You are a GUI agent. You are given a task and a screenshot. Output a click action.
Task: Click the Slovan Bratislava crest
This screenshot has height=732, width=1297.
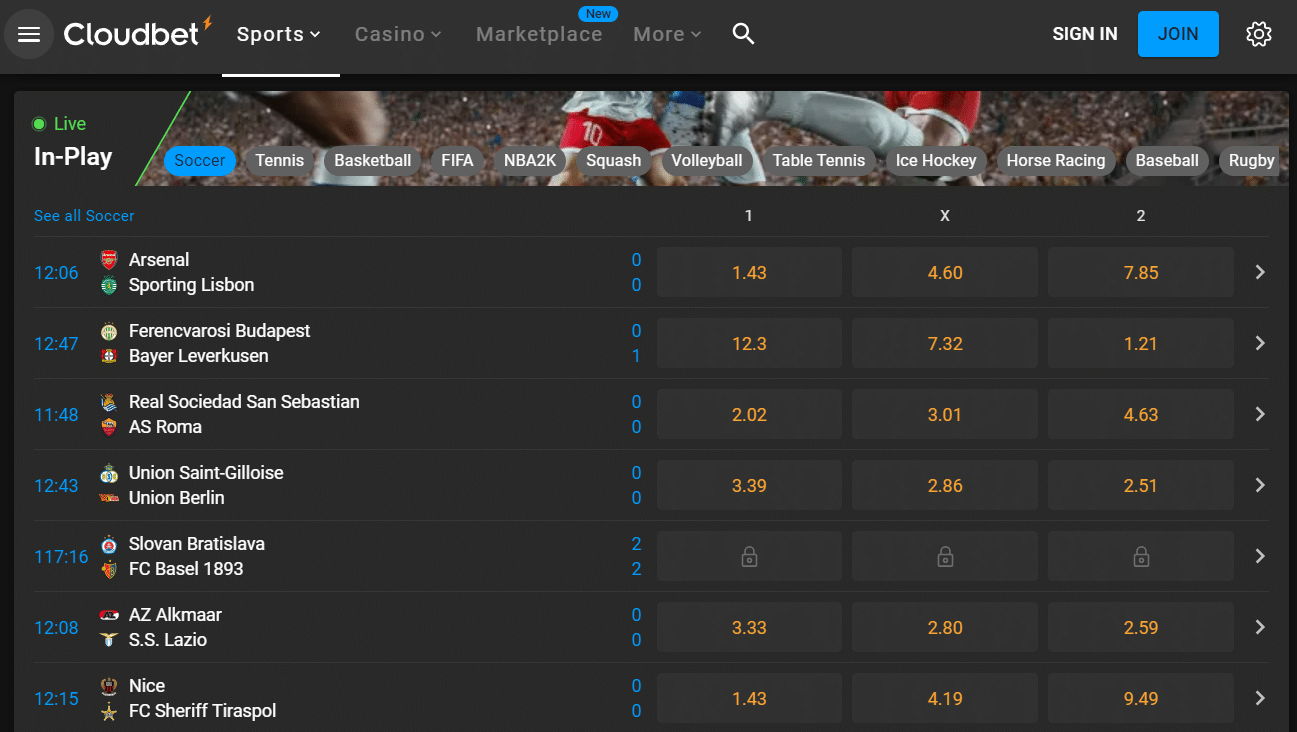pyautogui.click(x=109, y=544)
